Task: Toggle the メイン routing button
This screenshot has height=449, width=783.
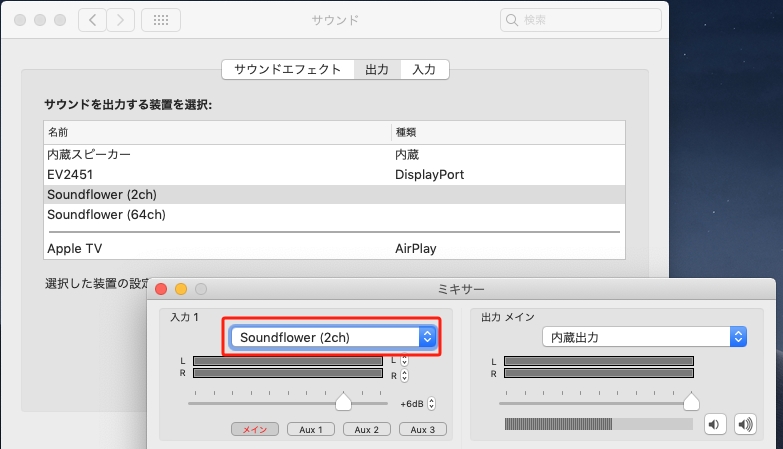Action: 255,430
